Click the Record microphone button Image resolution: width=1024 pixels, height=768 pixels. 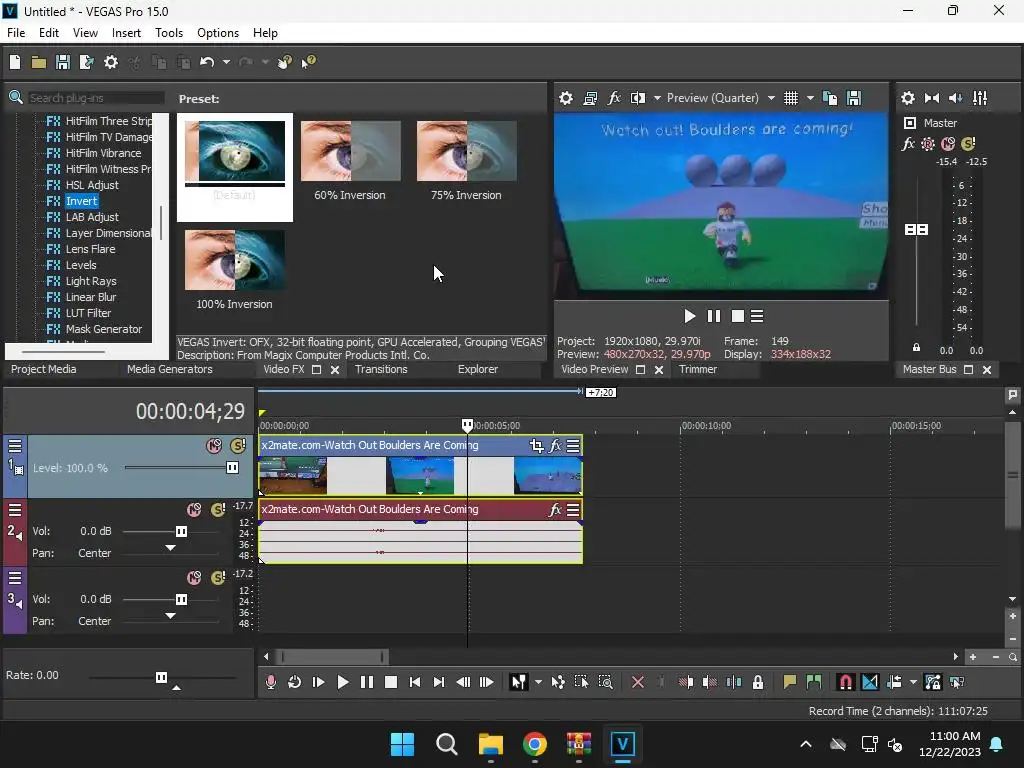coord(270,682)
